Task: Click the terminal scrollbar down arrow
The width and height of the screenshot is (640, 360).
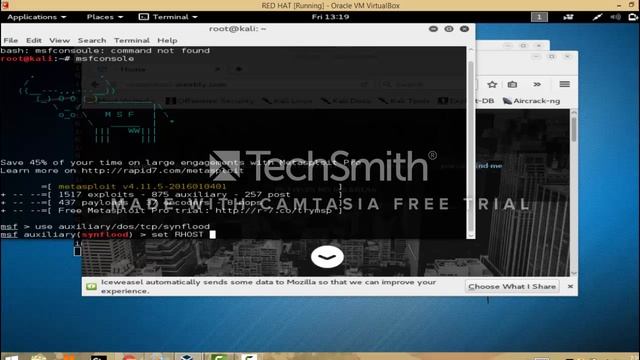Action: point(471,236)
